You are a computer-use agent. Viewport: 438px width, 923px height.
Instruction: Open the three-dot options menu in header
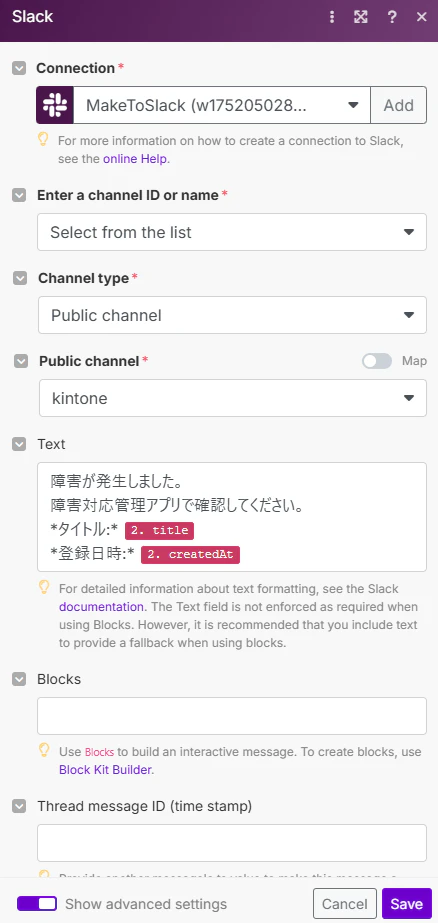coord(332,16)
